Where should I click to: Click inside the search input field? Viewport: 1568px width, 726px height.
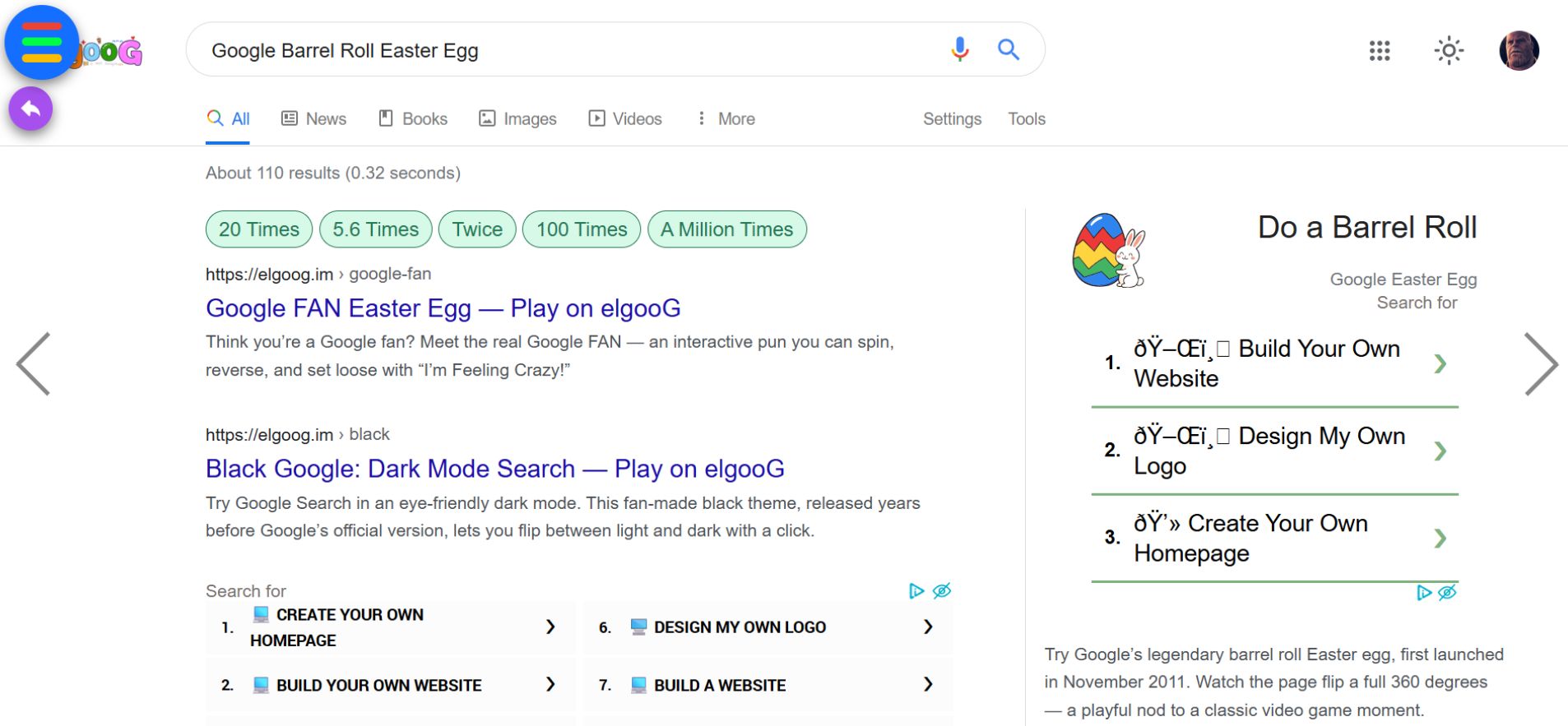click(x=568, y=50)
